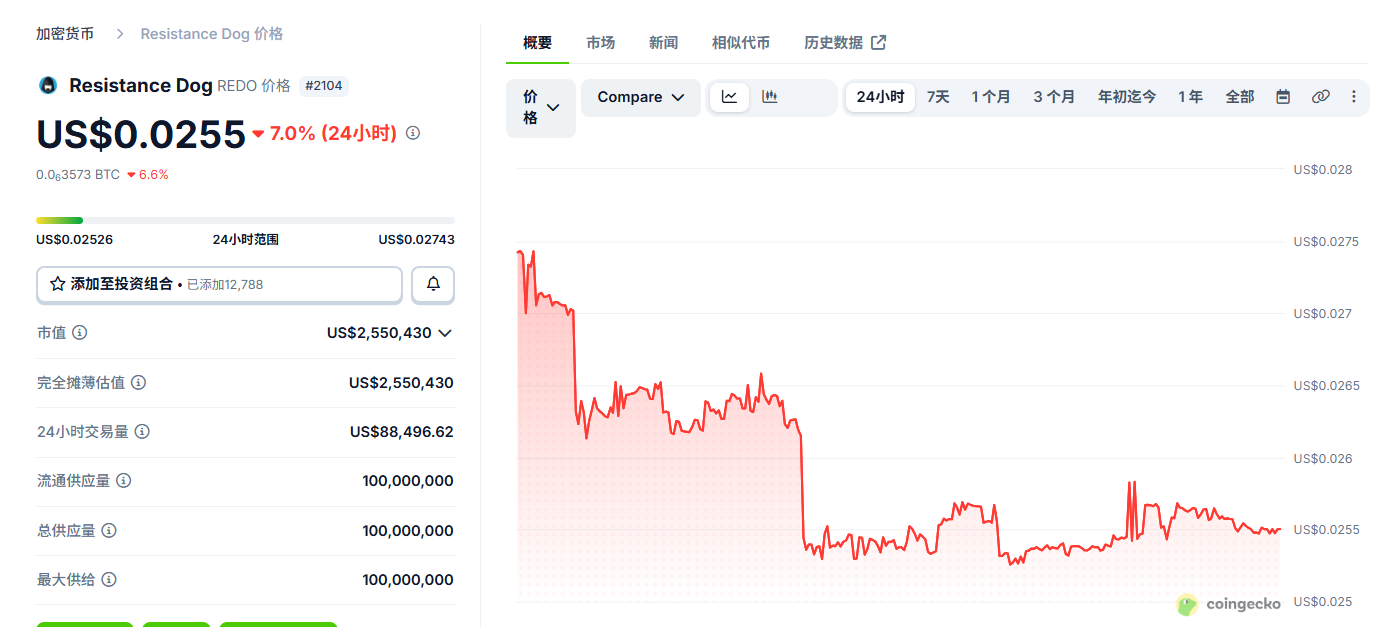Switch to the 市场 tab

(600, 43)
